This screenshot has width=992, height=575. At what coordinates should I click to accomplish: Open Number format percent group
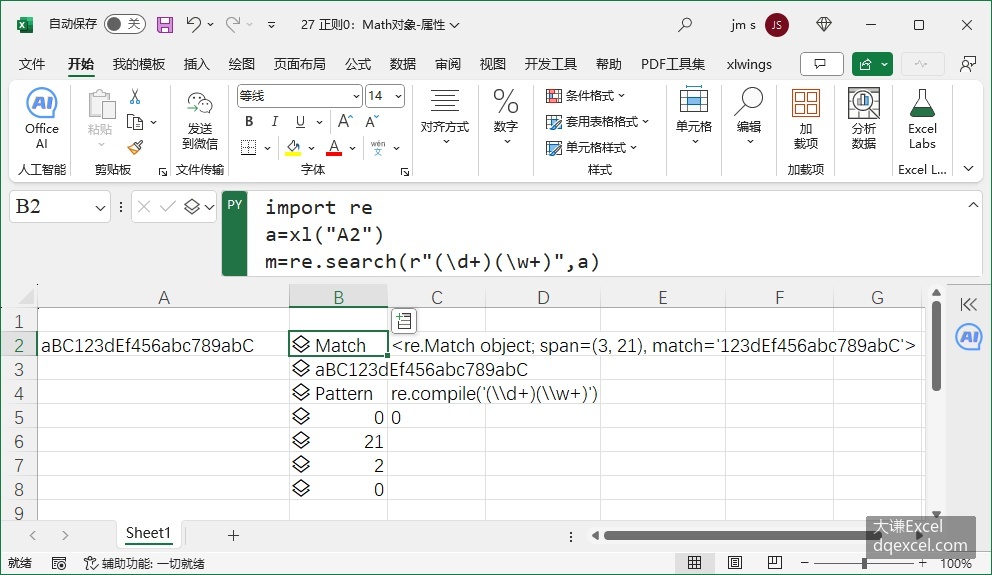pos(505,117)
